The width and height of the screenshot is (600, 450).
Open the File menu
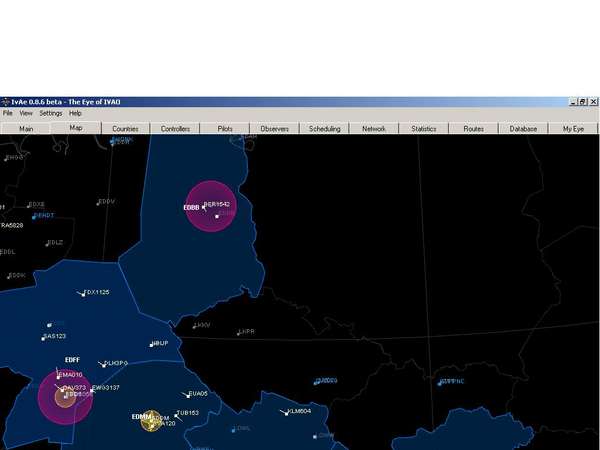(x=8, y=114)
